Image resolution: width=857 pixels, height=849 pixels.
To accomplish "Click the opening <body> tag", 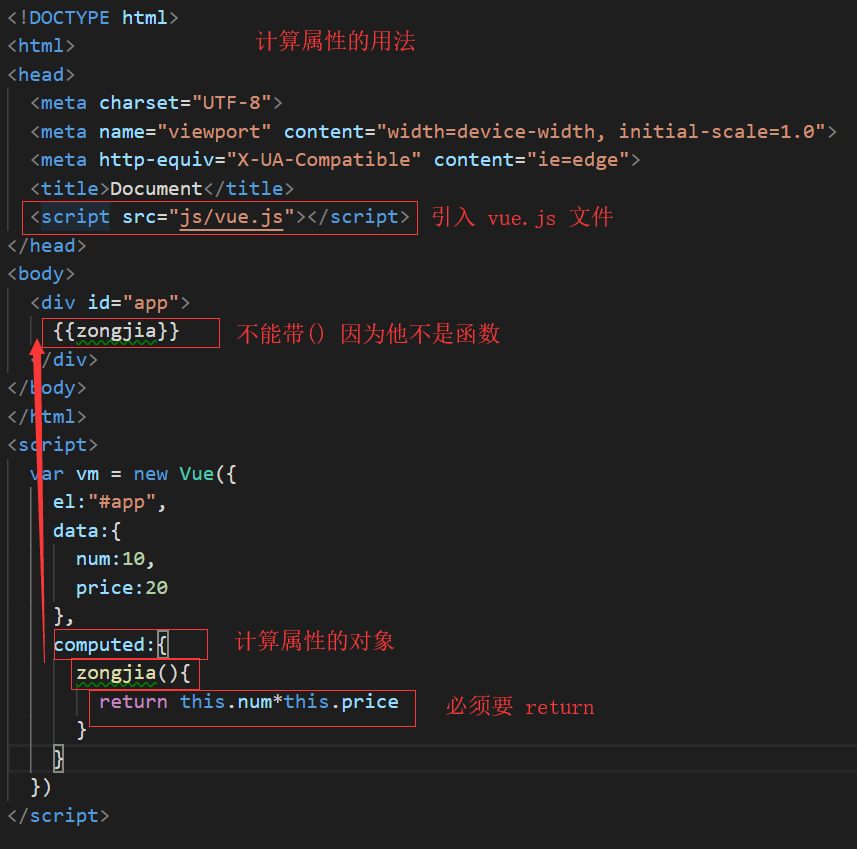I will [41, 273].
